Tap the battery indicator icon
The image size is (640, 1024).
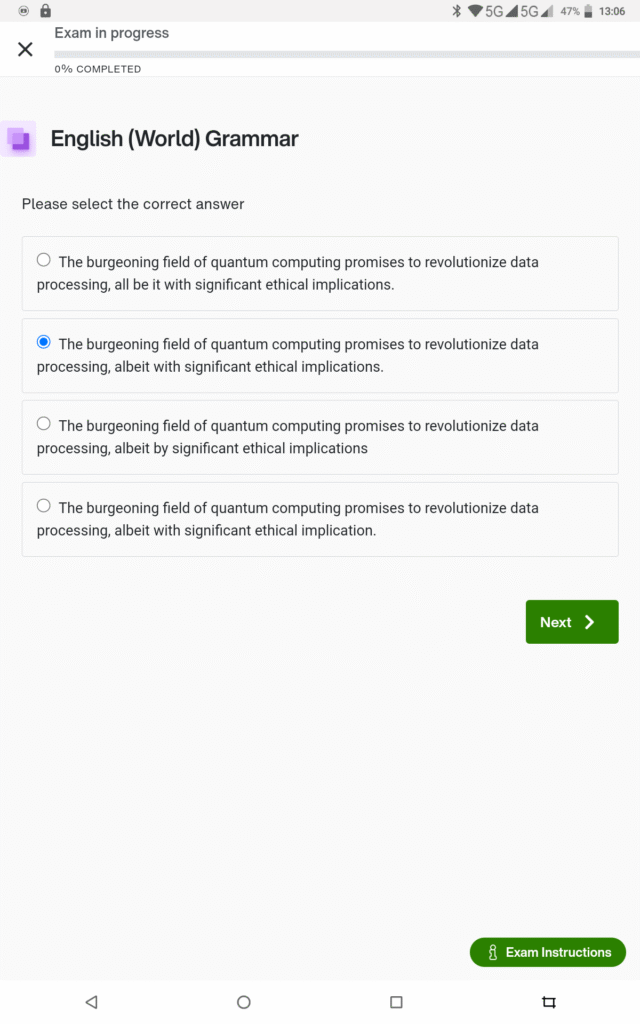click(x=588, y=11)
